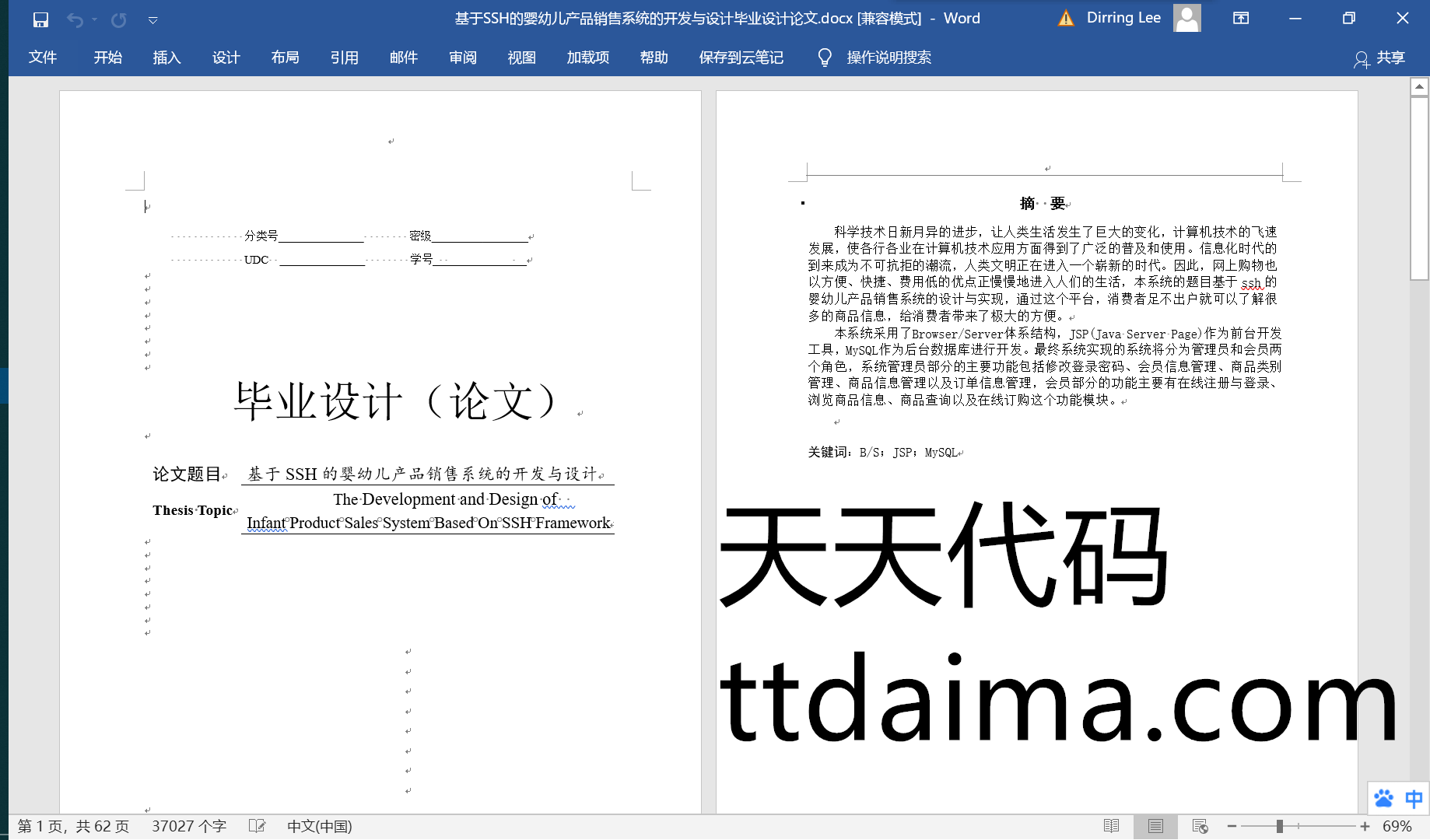Screen dimensions: 1430x840
Task: Switch to Print Layout view
Action: coord(1155,826)
